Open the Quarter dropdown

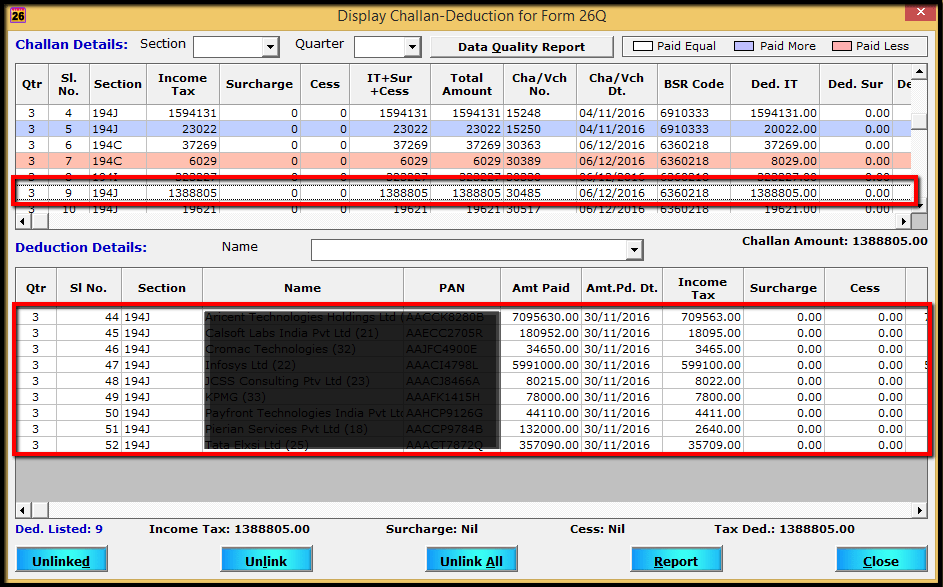click(x=412, y=47)
